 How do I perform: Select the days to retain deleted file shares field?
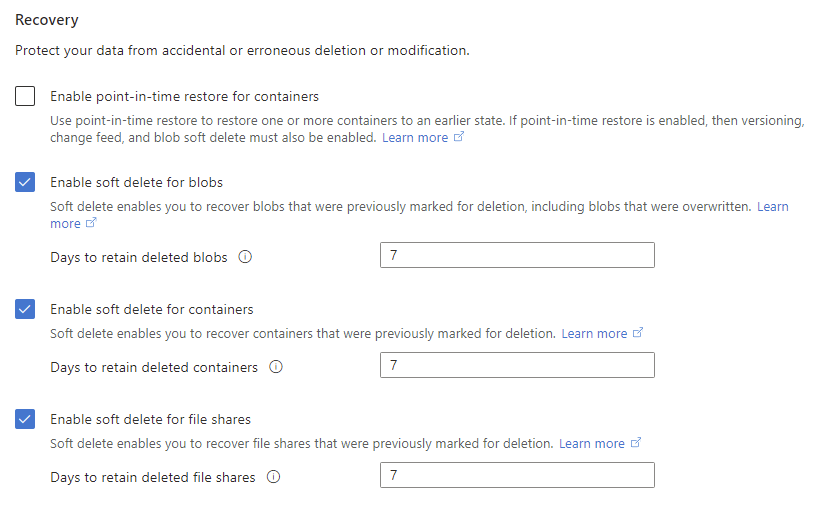pyautogui.click(x=517, y=475)
